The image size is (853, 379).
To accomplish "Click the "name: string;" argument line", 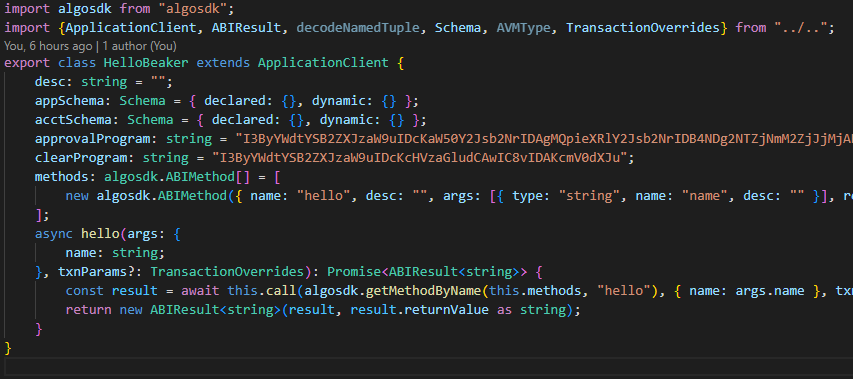I will click(x=115, y=253).
